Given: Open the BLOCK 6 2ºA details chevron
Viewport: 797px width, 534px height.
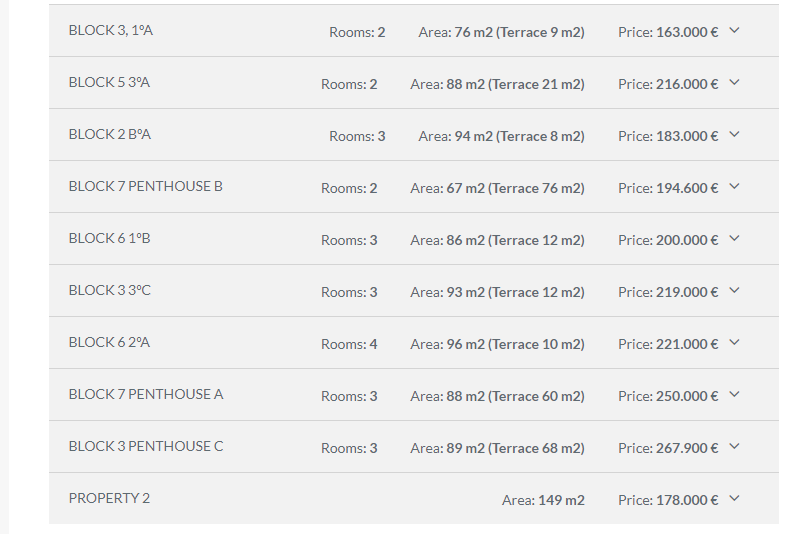Looking at the screenshot, I should pyautogui.click(x=734, y=342).
